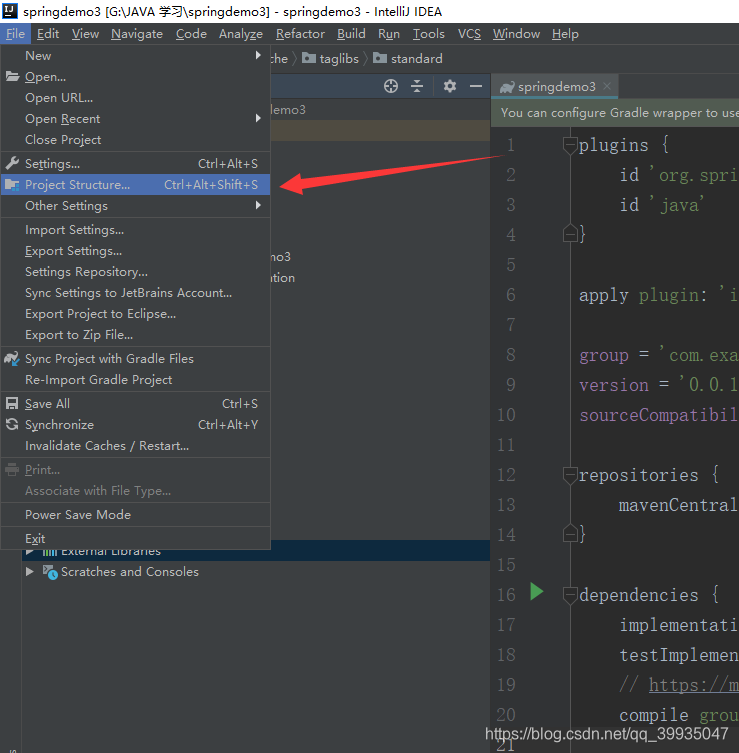Click the Settings wrench icon
The height and width of the screenshot is (753, 739).
tap(12, 163)
